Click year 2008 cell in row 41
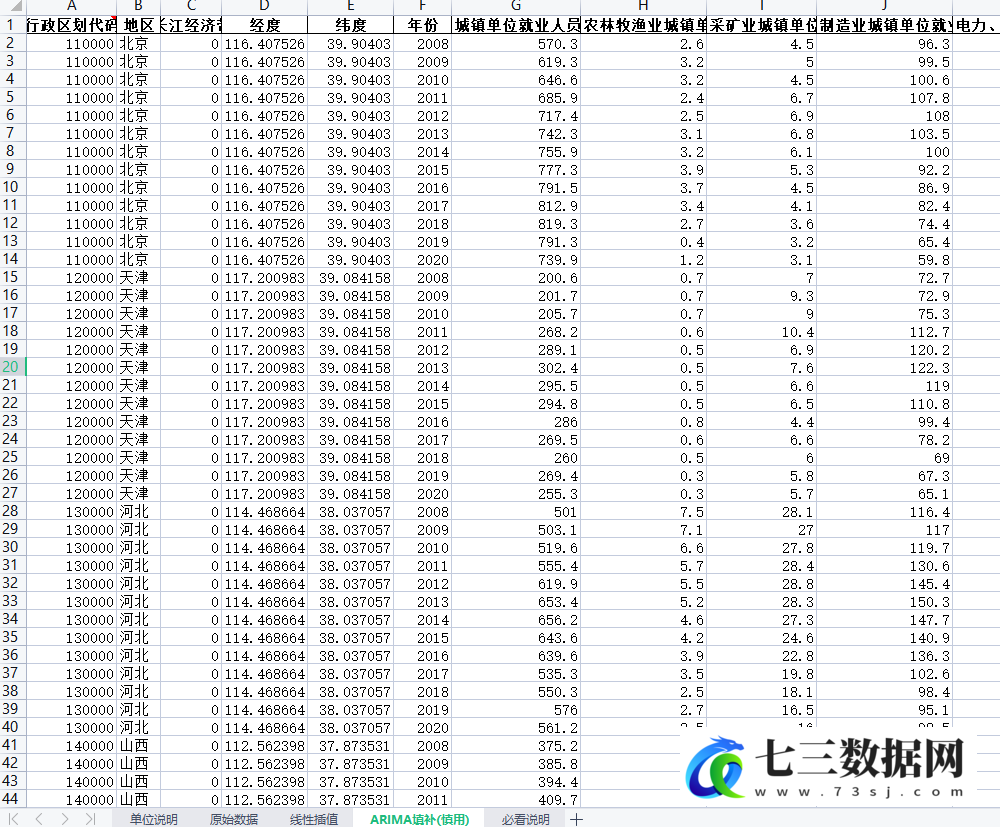This screenshot has height=827, width=1000. click(422, 745)
